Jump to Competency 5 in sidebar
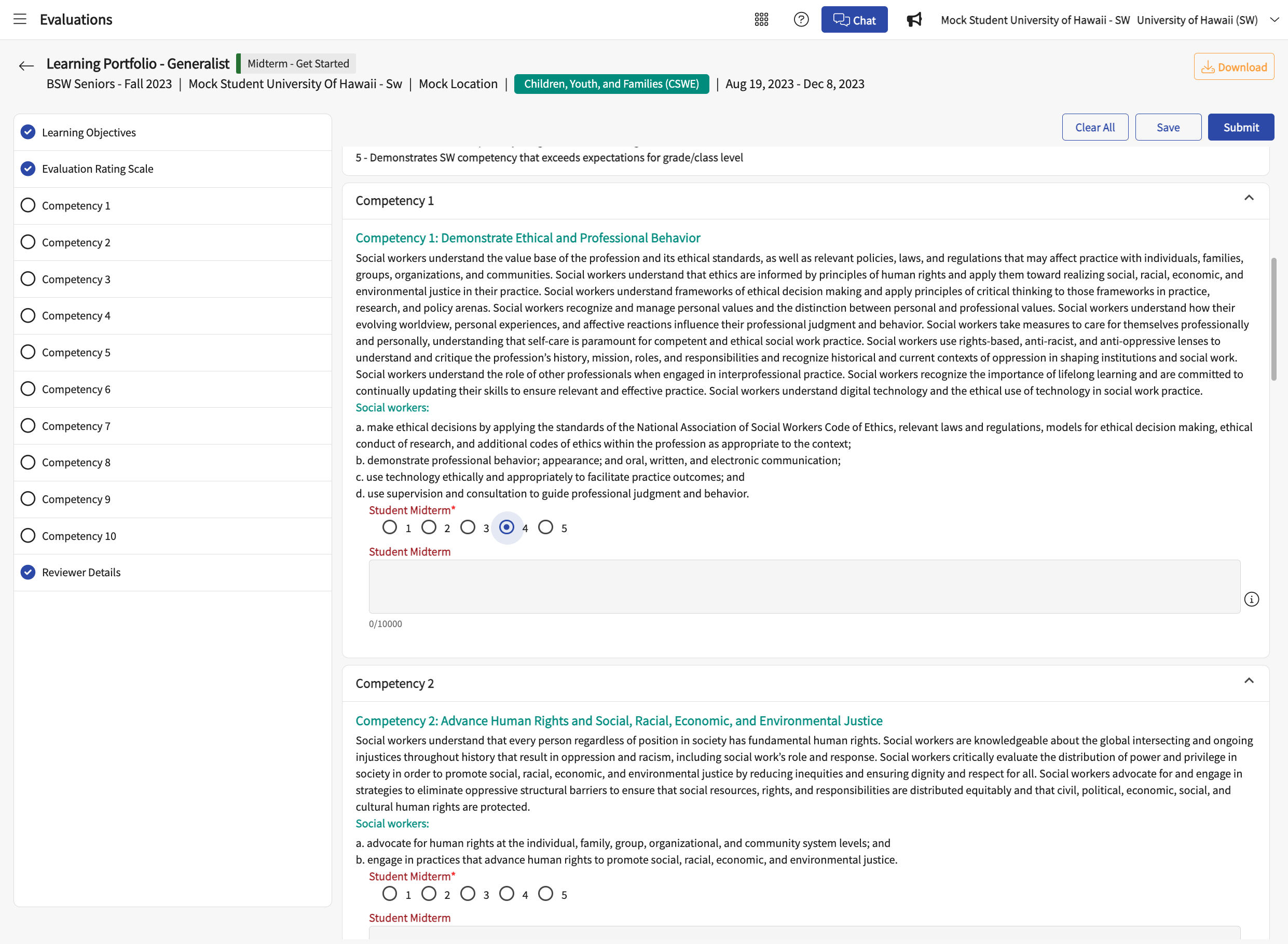 coord(173,352)
